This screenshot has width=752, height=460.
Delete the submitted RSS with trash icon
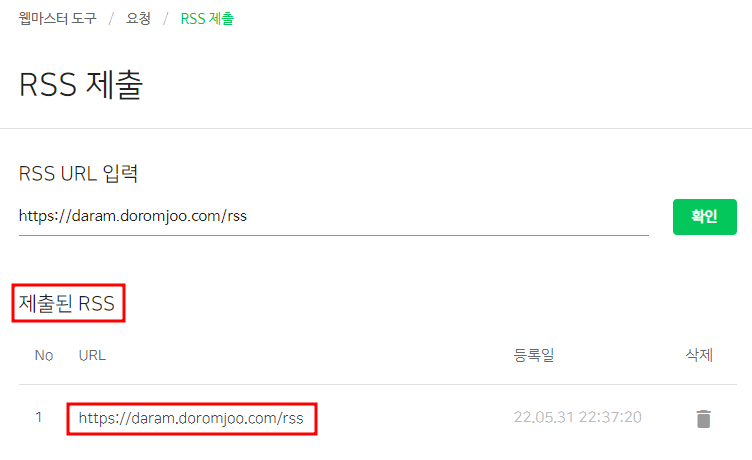(x=703, y=419)
